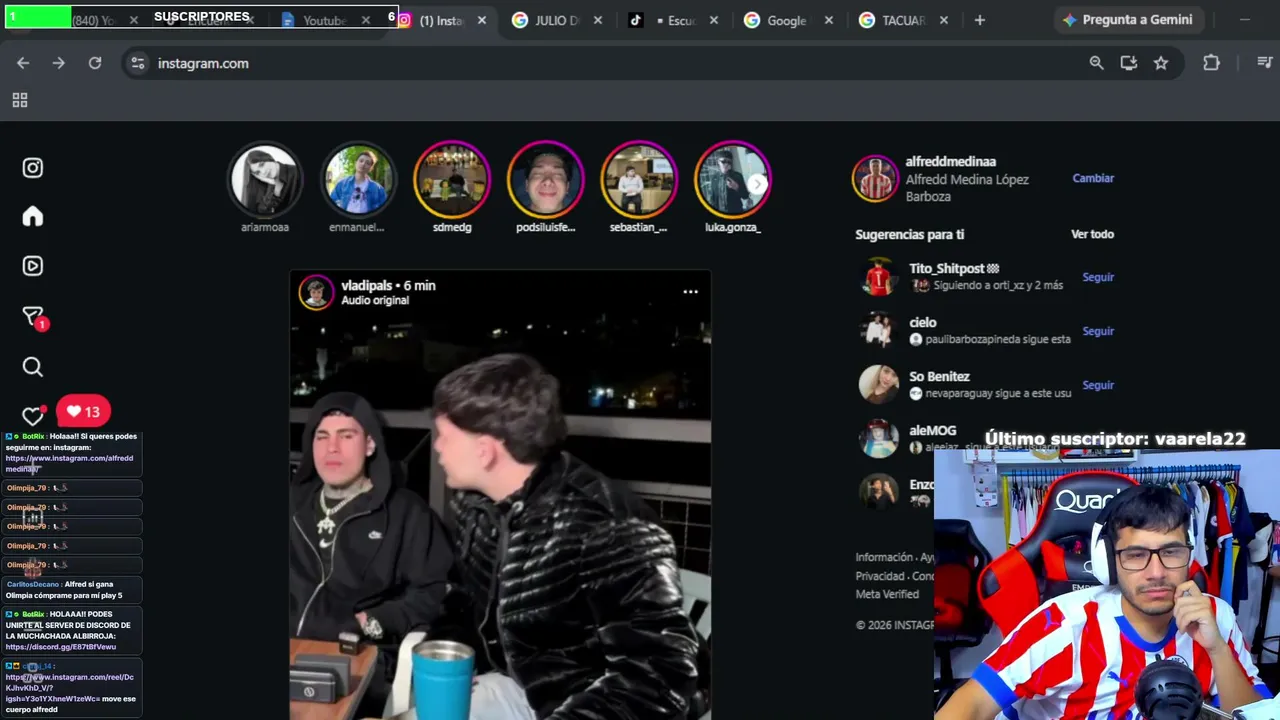
Task: Open cielo suggested profile
Action: click(923, 322)
